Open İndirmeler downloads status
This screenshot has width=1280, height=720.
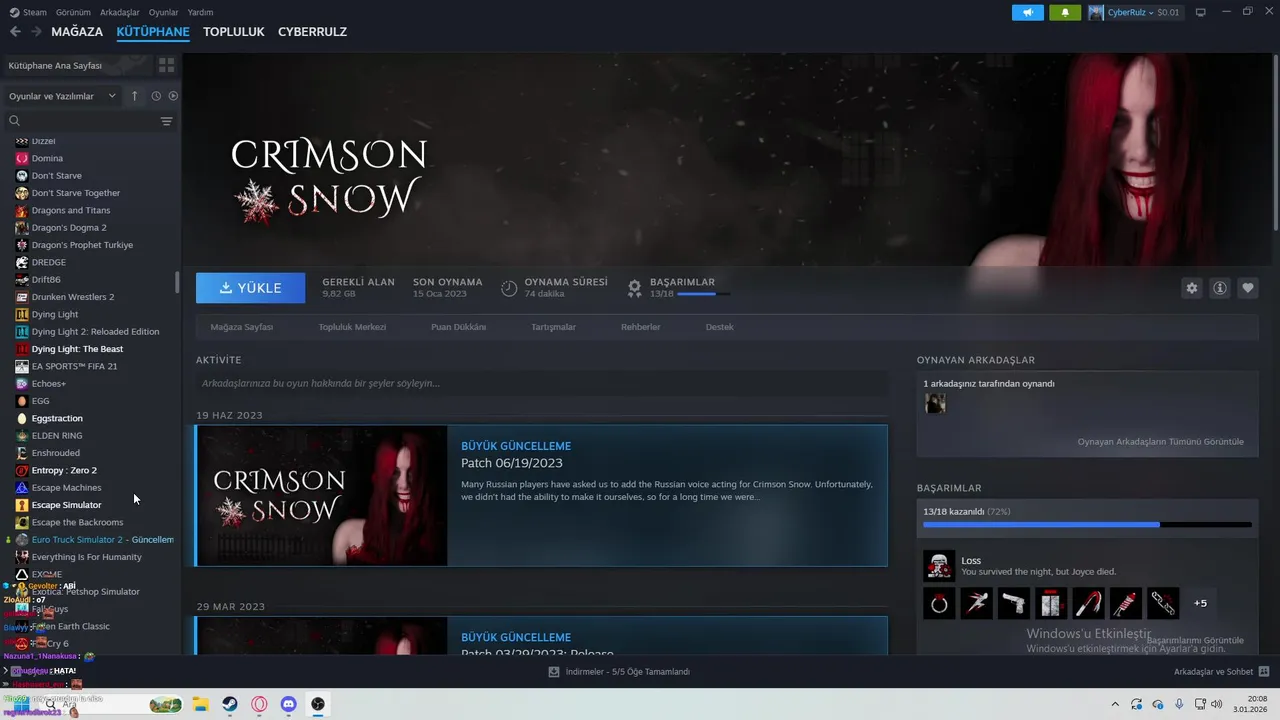(x=619, y=672)
